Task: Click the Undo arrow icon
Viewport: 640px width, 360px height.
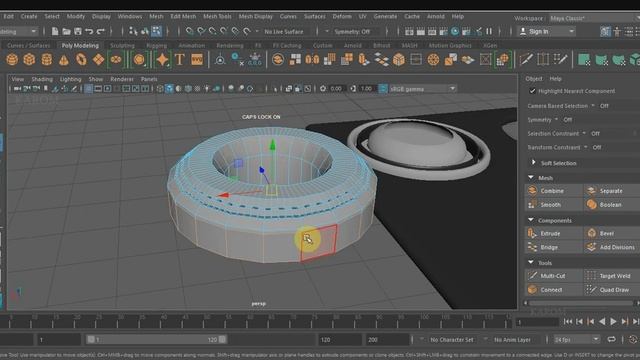Action: click(89, 31)
